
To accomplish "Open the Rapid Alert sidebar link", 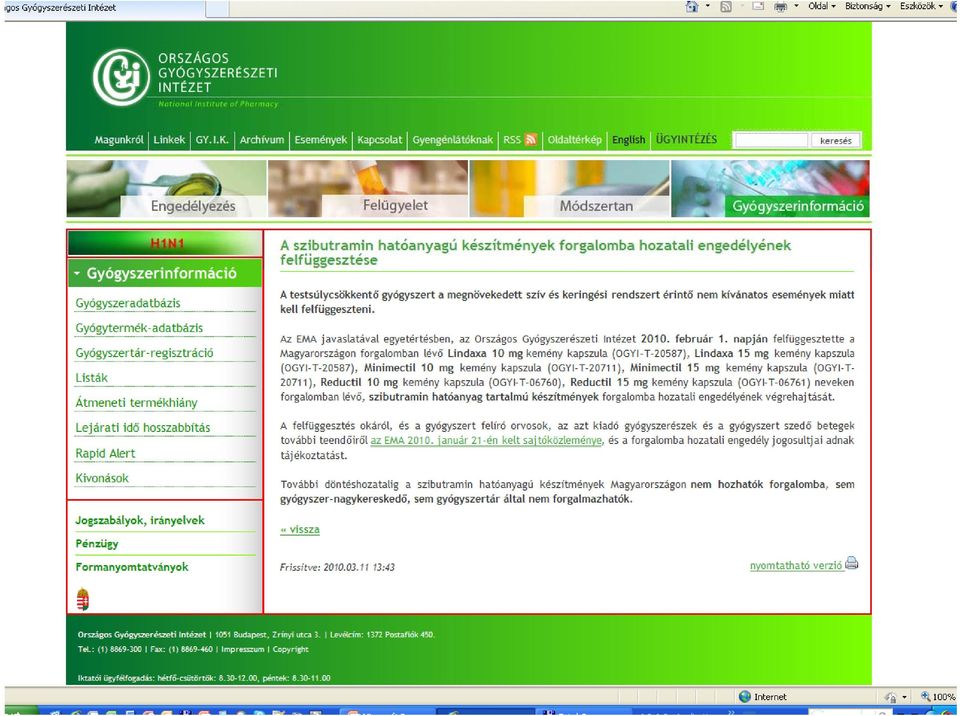I will [x=105, y=453].
